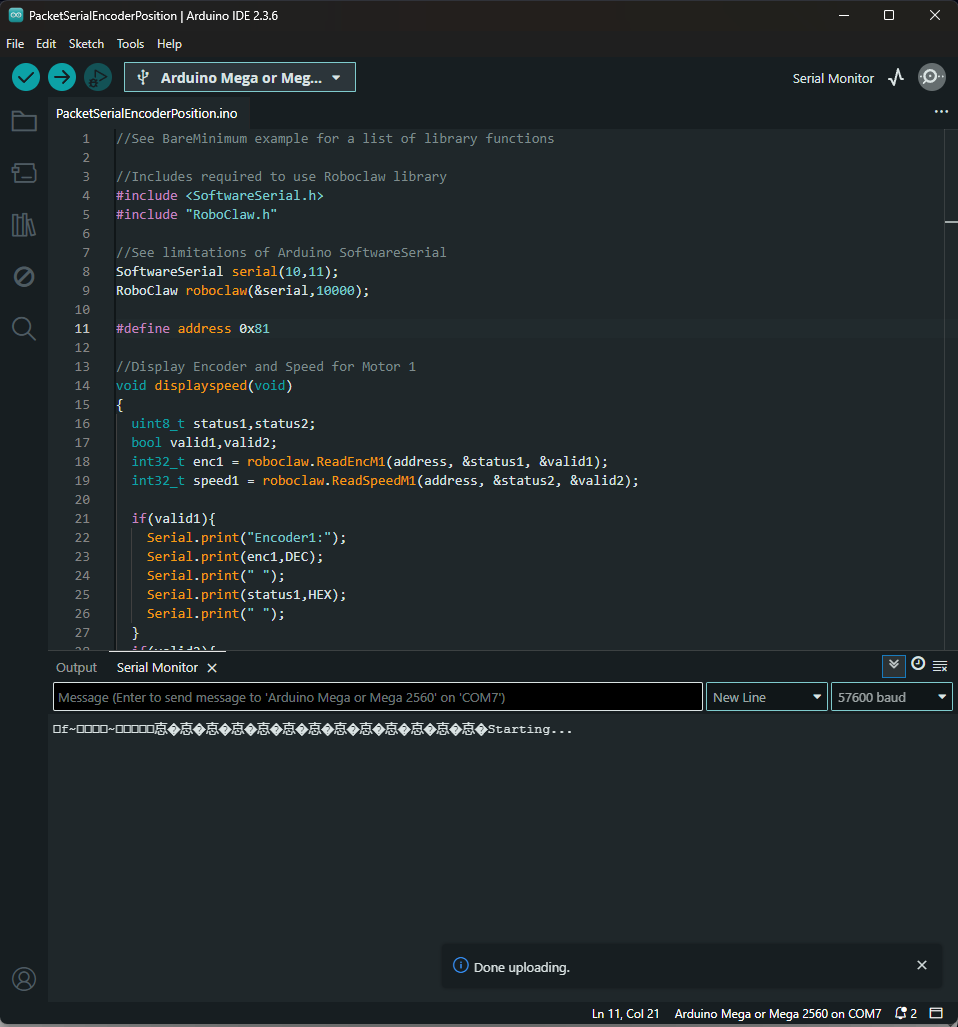Open the Serial Plotter waveform icon
Image resolution: width=958 pixels, height=1027 pixels.
pyautogui.click(x=896, y=77)
